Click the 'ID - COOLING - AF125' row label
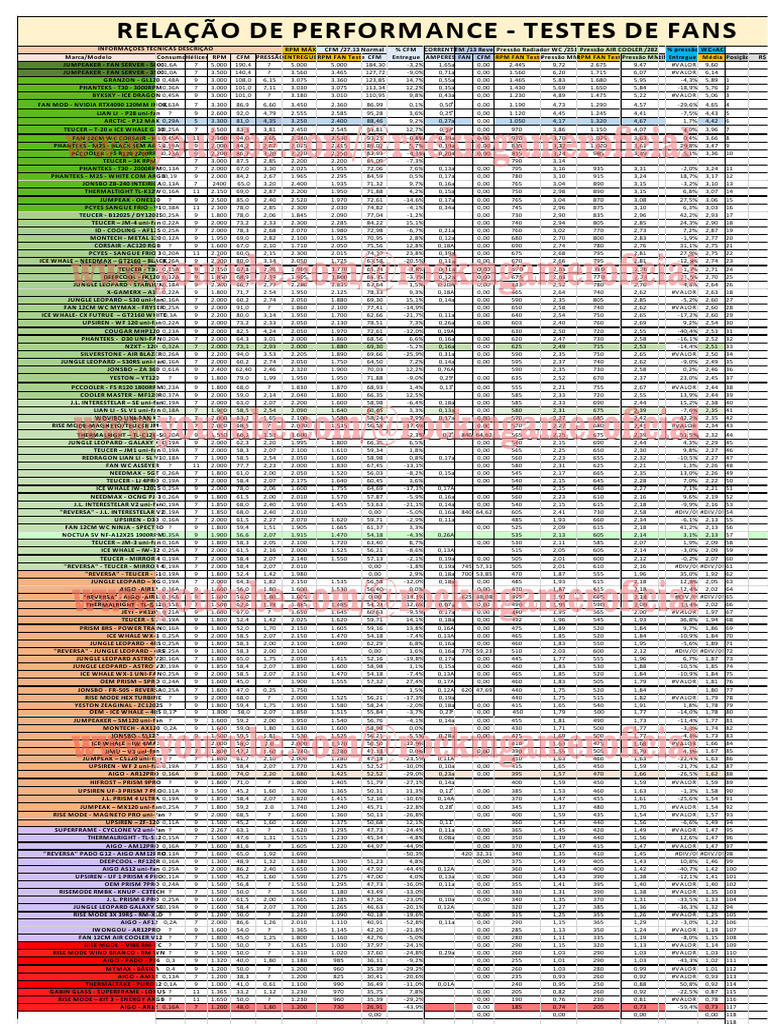The image size is (768, 1024). [127, 231]
